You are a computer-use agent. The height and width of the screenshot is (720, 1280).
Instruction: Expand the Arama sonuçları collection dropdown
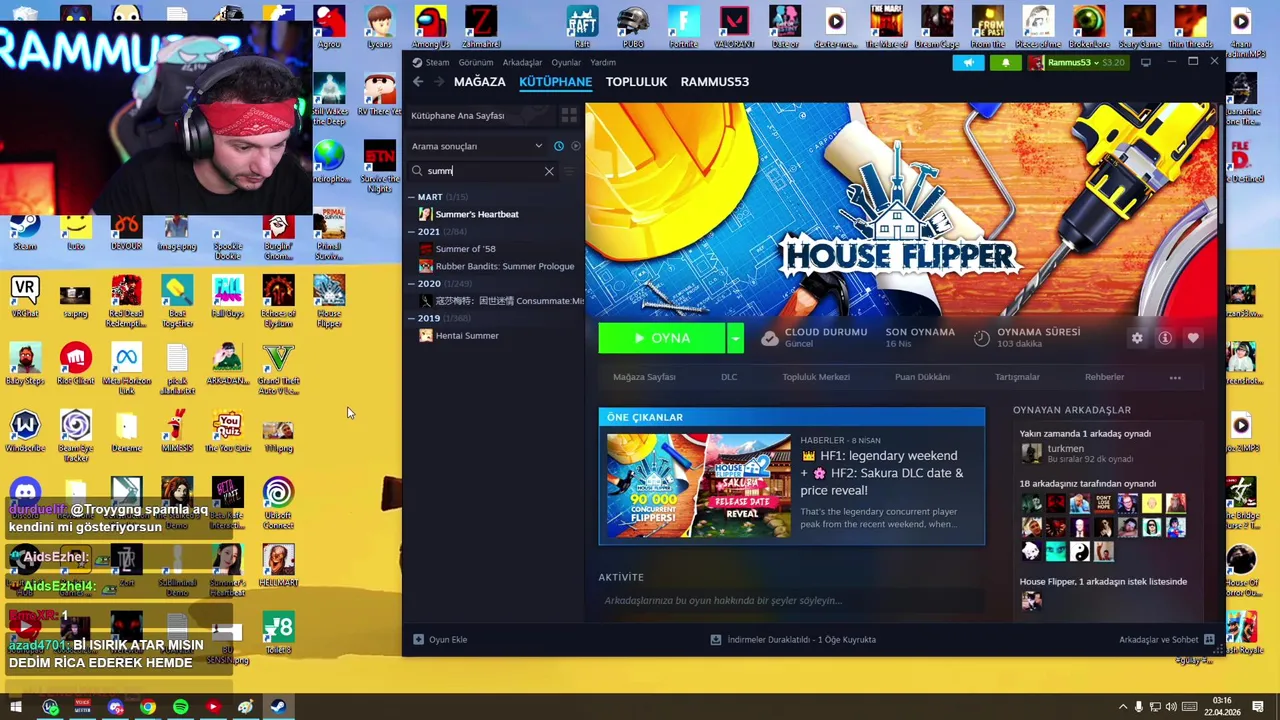point(538,146)
